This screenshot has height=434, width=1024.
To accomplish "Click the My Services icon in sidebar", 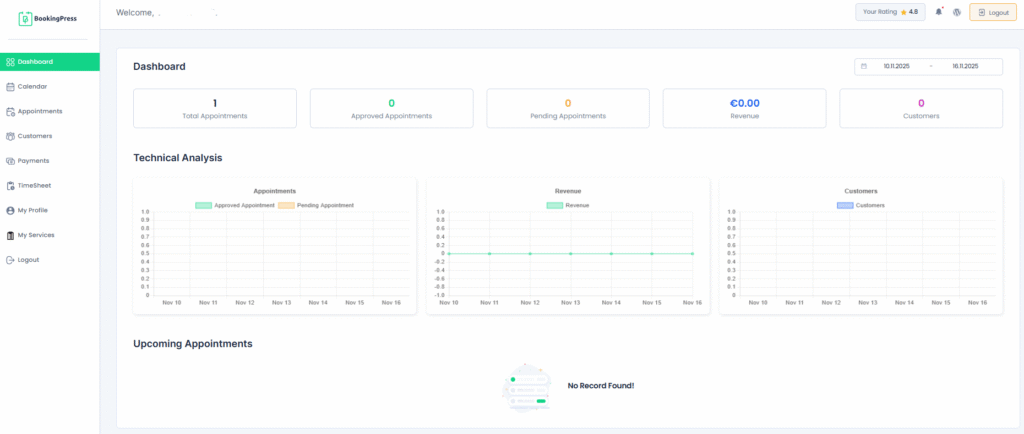I will tap(10, 235).
